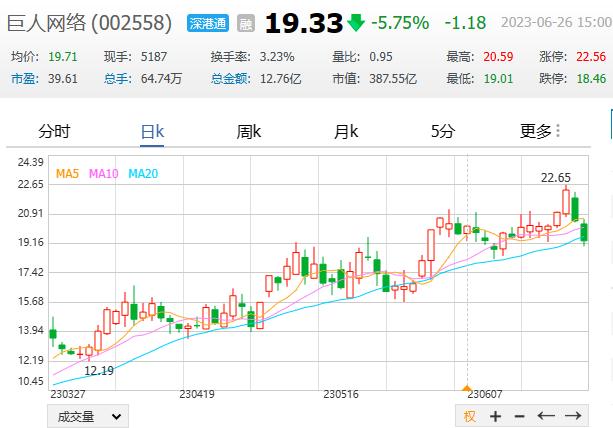Click the -1.18 price change value
The image size is (613, 428).
(466, 23)
